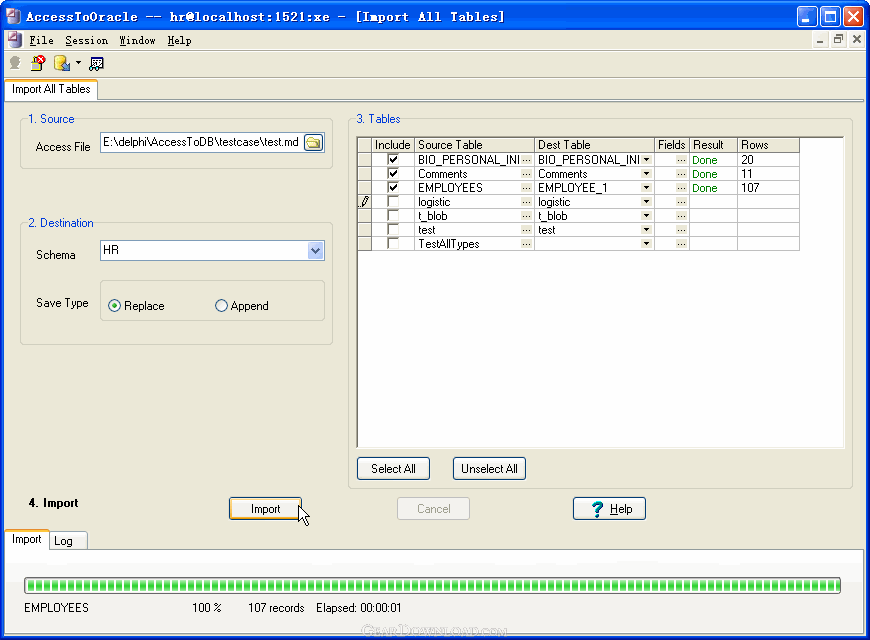Expand Dest Table dropdown for t_blob
Image resolution: width=870 pixels, height=640 pixels.
[646, 215]
